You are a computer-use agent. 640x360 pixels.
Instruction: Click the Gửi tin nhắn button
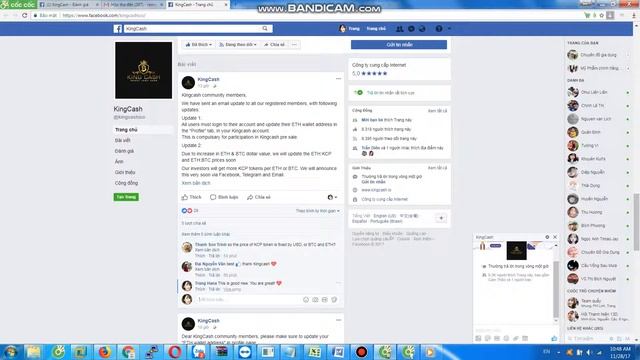click(x=399, y=44)
